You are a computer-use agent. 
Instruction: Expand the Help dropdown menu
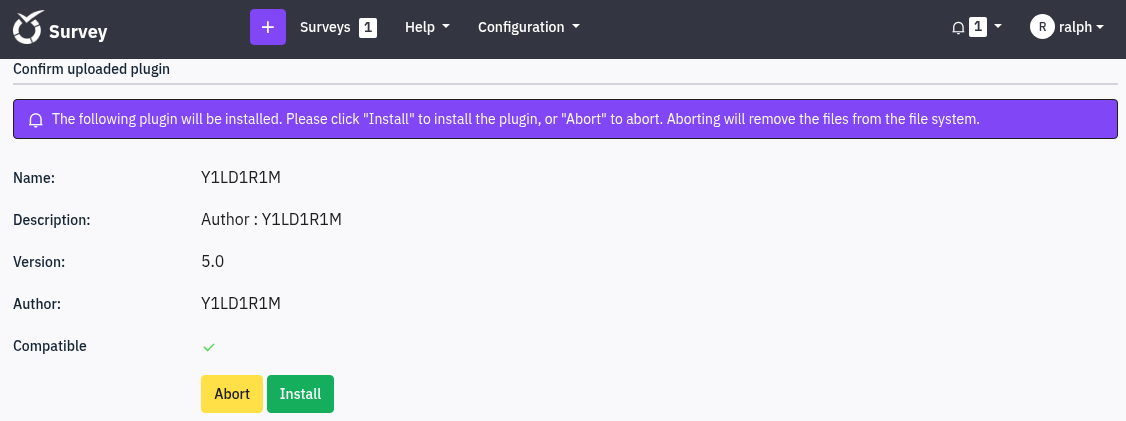[427, 27]
